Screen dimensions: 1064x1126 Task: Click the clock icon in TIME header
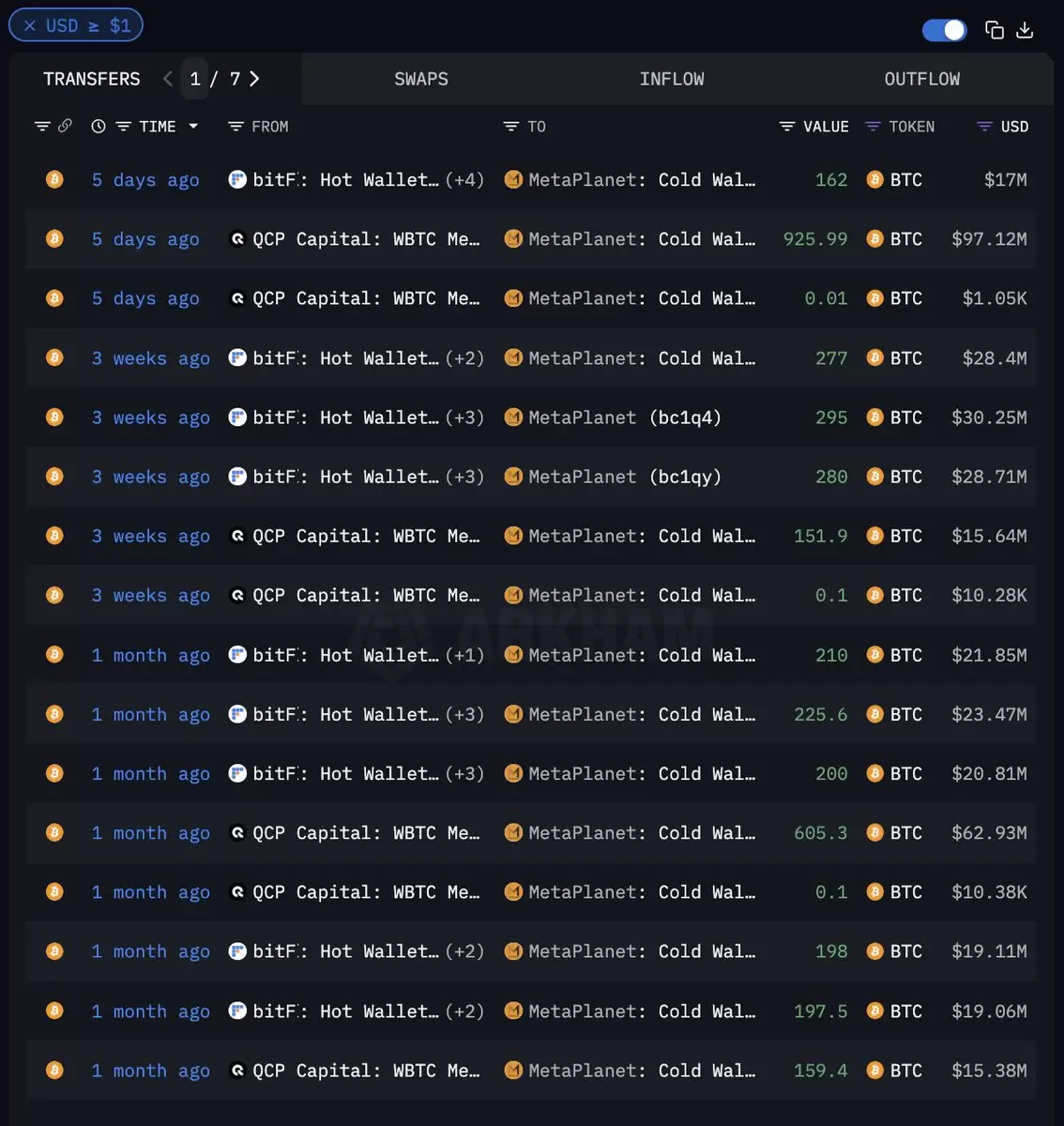tap(98, 127)
